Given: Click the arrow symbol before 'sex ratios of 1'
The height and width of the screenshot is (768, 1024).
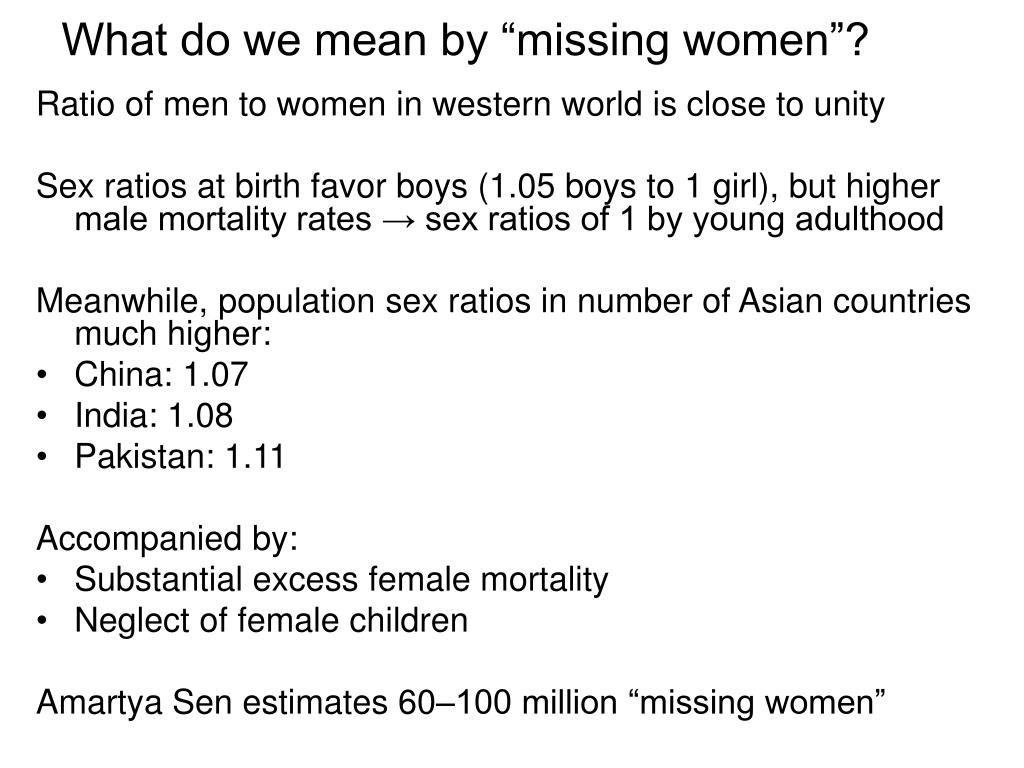Looking at the screenshot, I should pos(398,221).
